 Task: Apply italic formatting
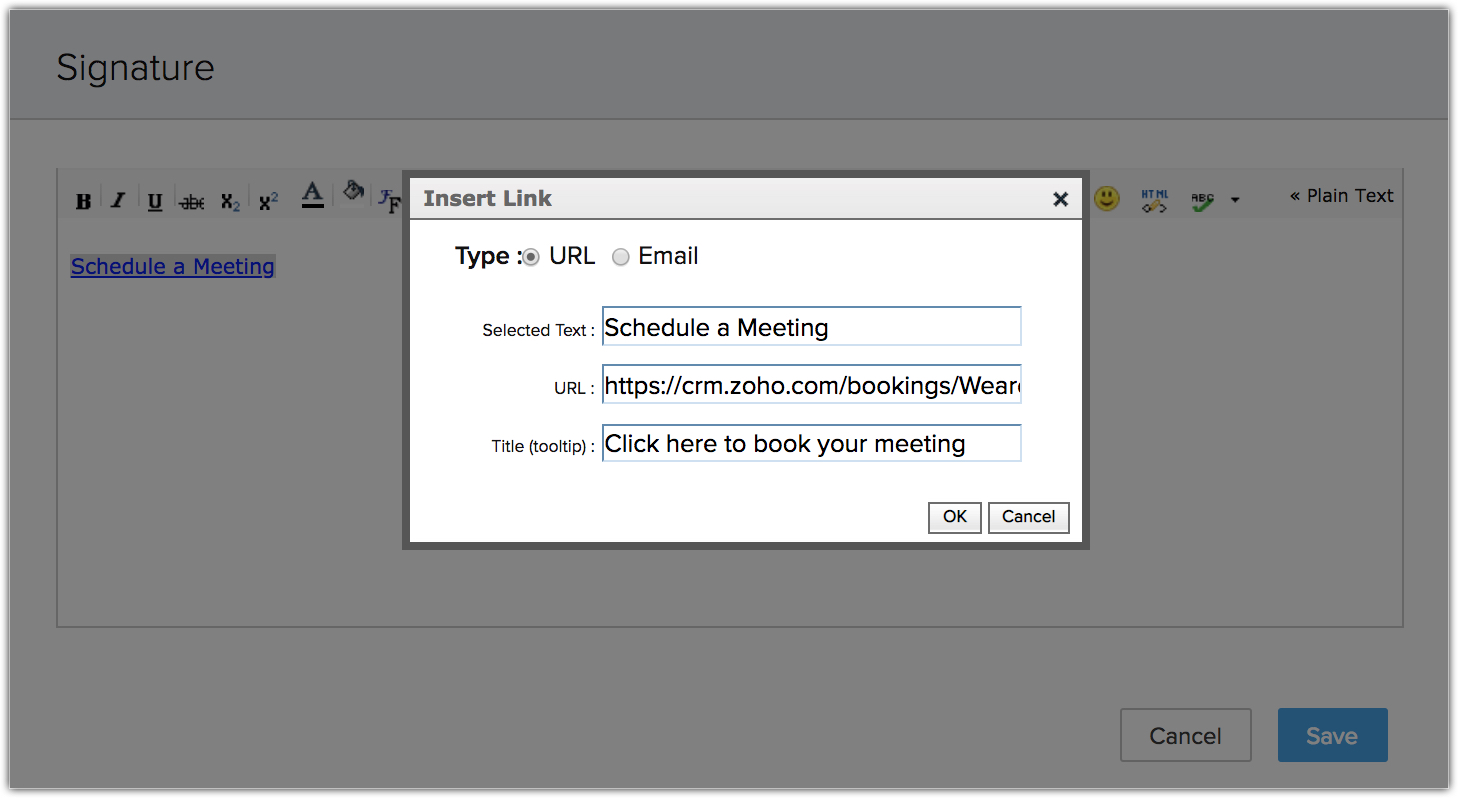pos(118,200)
